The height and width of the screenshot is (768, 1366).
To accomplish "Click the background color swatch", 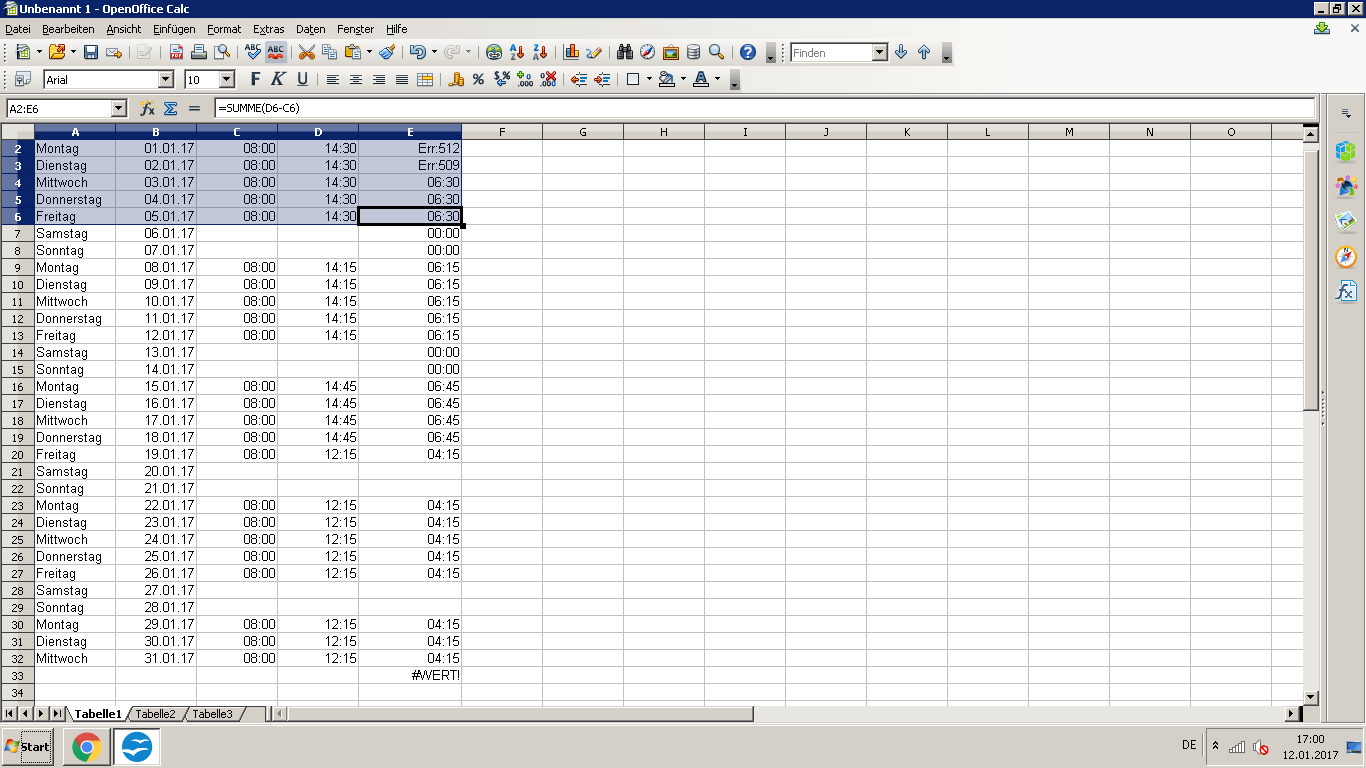I will [x=667, y=79].
